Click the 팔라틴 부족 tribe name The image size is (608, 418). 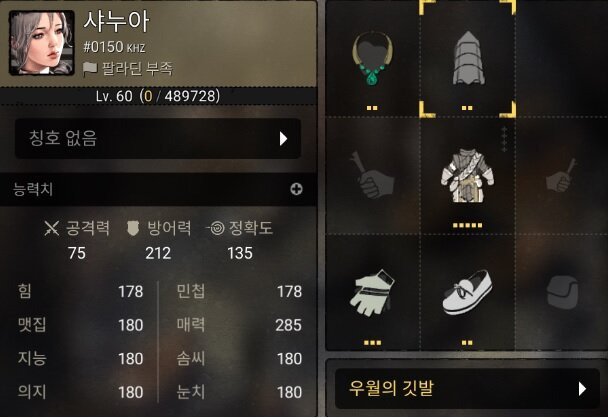(x=137, y=69)
